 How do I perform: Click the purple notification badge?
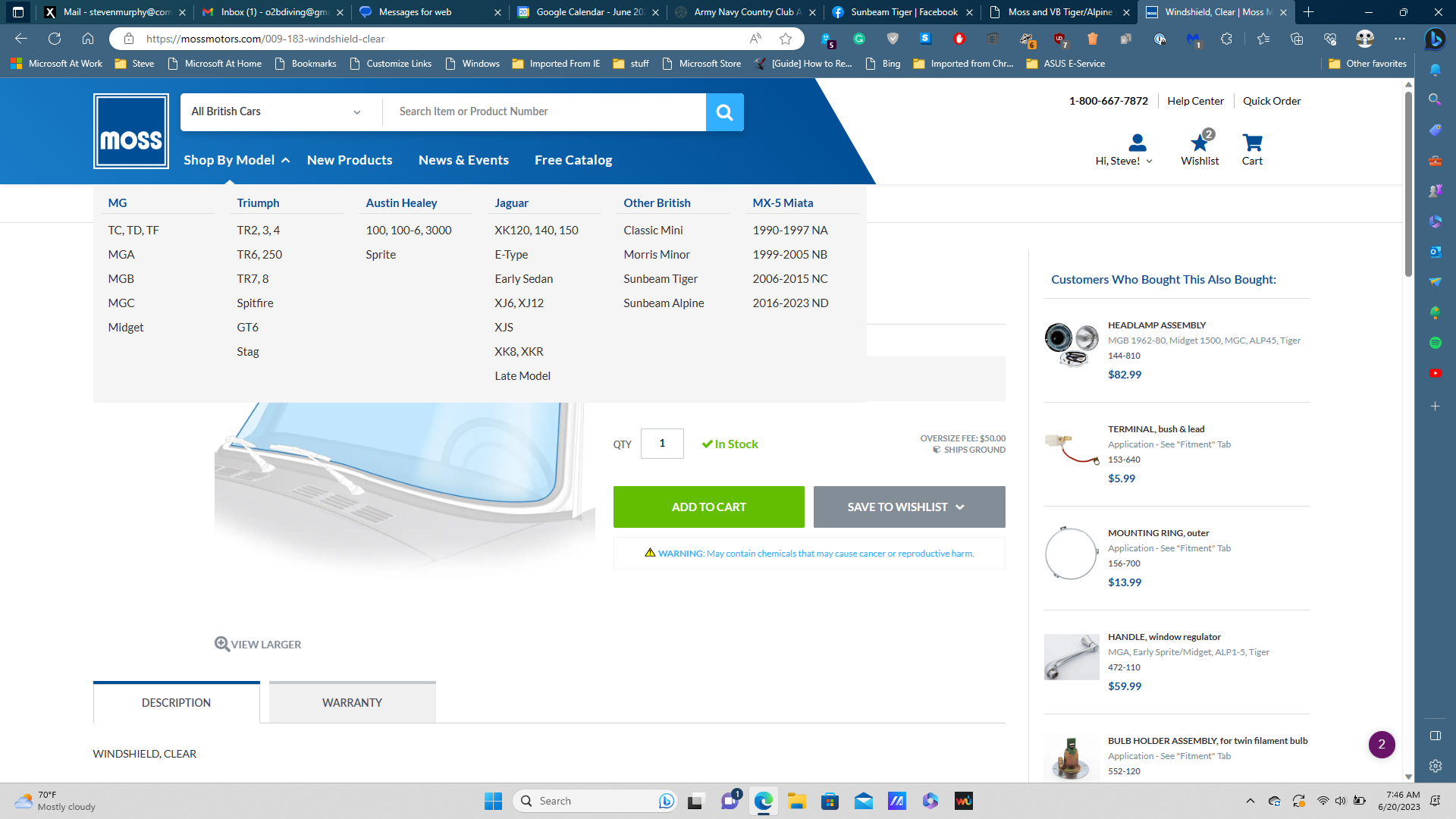click(1381, 744)
